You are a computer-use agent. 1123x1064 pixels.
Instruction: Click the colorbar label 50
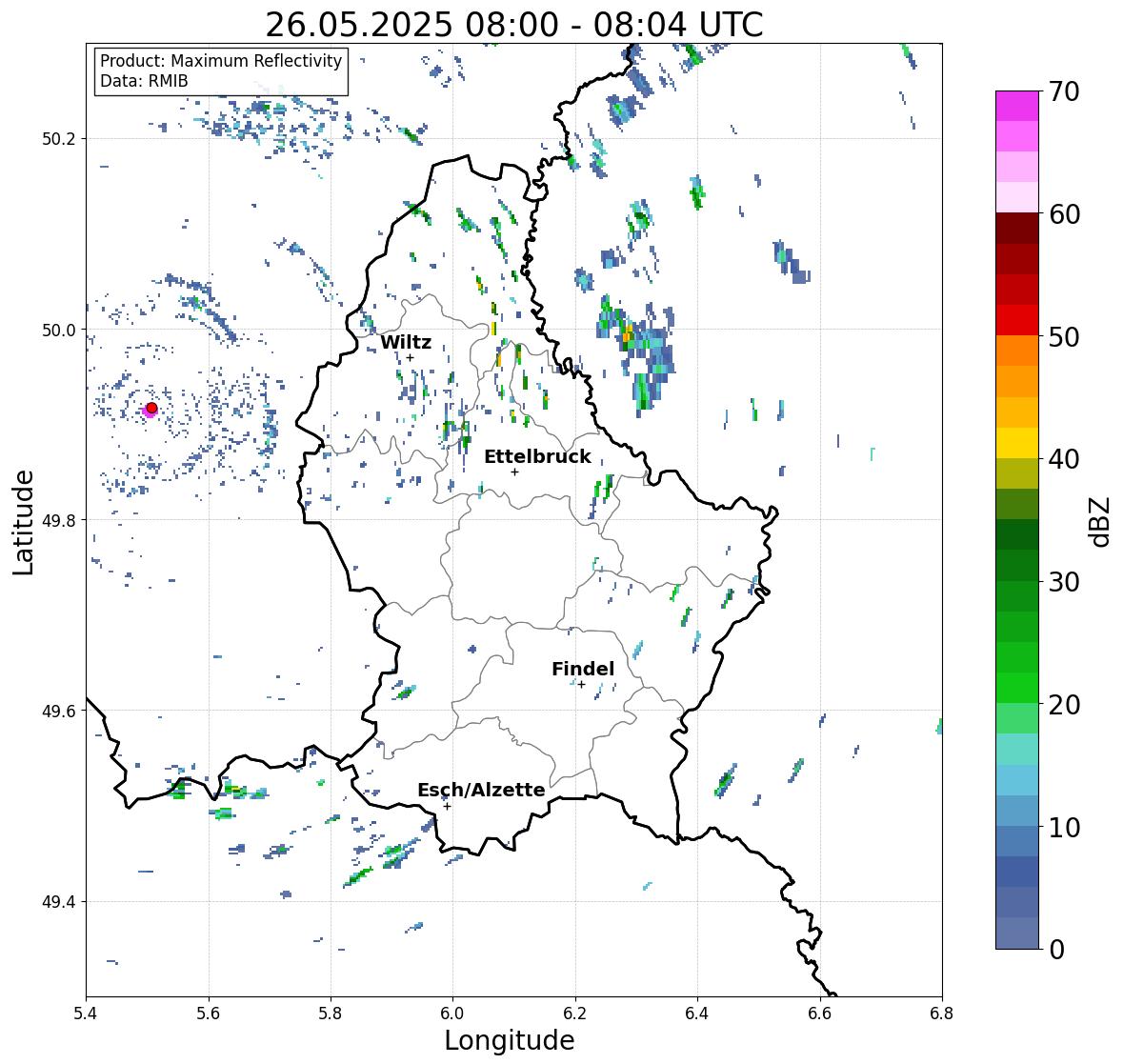1064,336
